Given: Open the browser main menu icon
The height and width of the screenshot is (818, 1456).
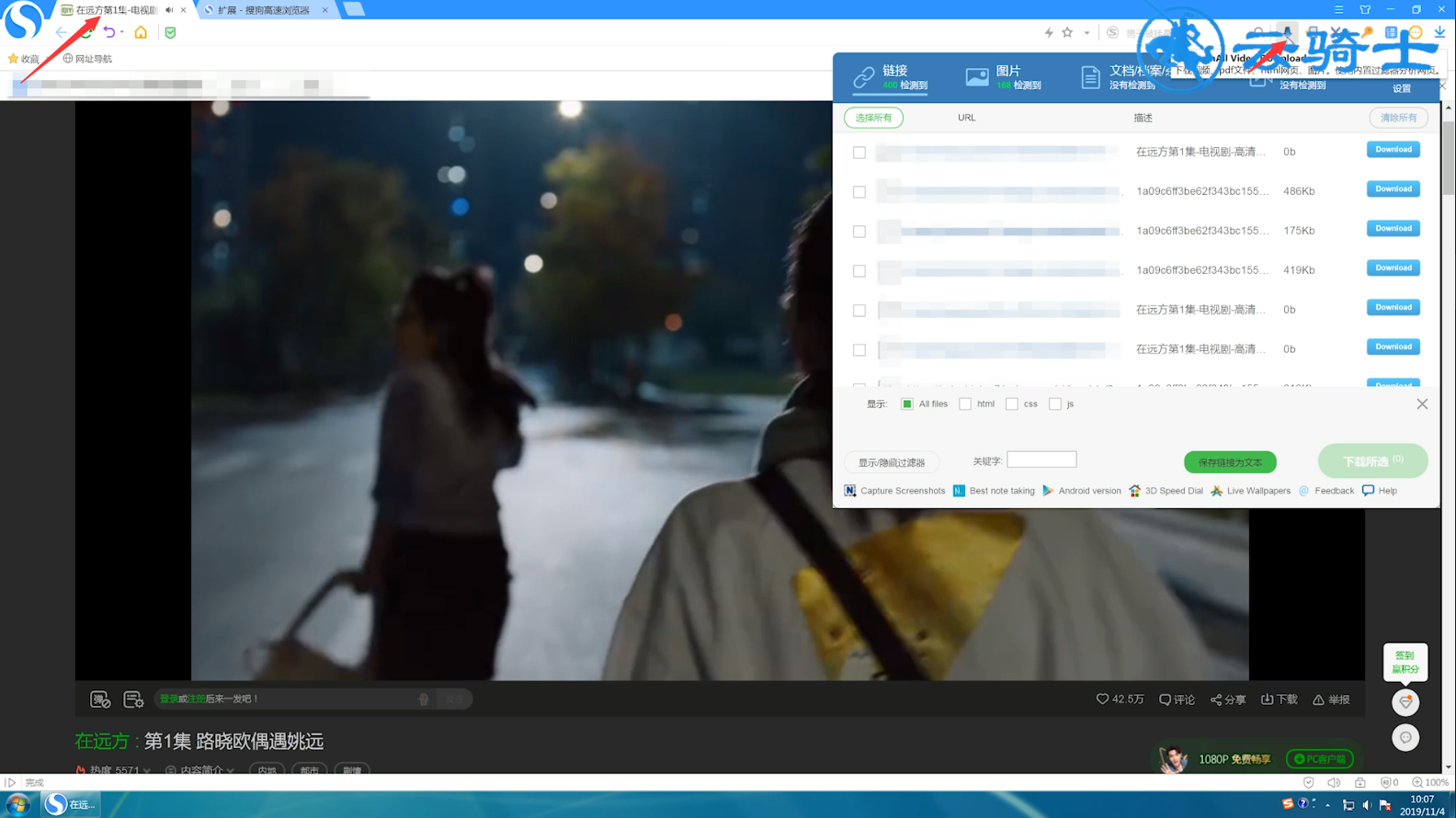Looking at the screenshot, I should click(x=1338, y=9).
